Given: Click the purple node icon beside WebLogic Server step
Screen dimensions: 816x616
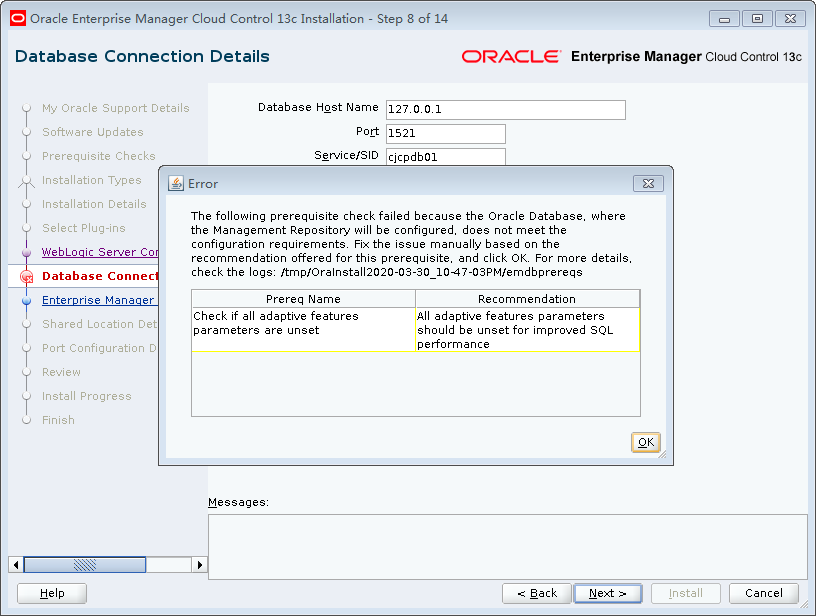Looking at the screenshot, I should (x=26, y=252).
